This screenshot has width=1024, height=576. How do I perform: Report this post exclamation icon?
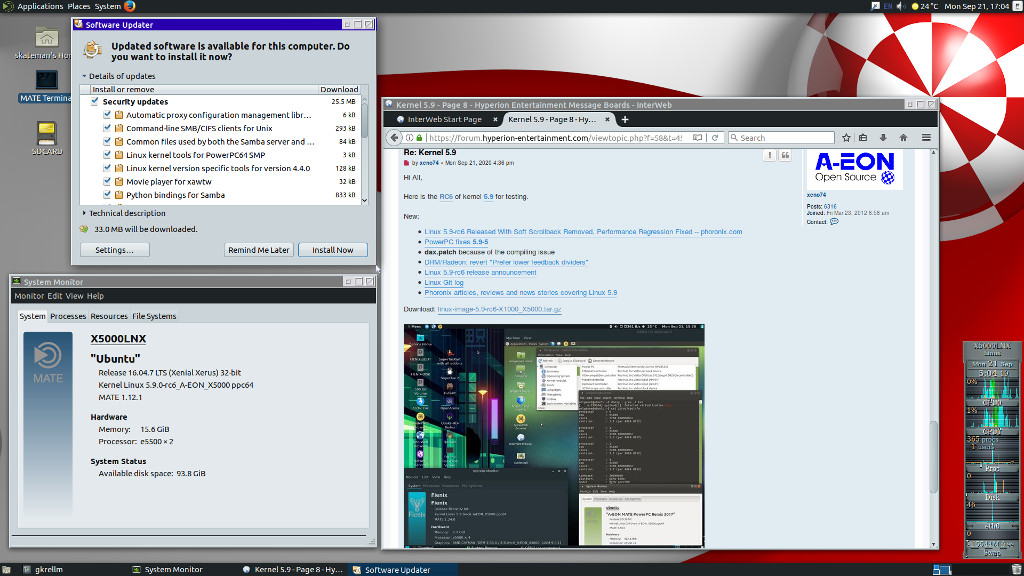click(x=769, y=155)
